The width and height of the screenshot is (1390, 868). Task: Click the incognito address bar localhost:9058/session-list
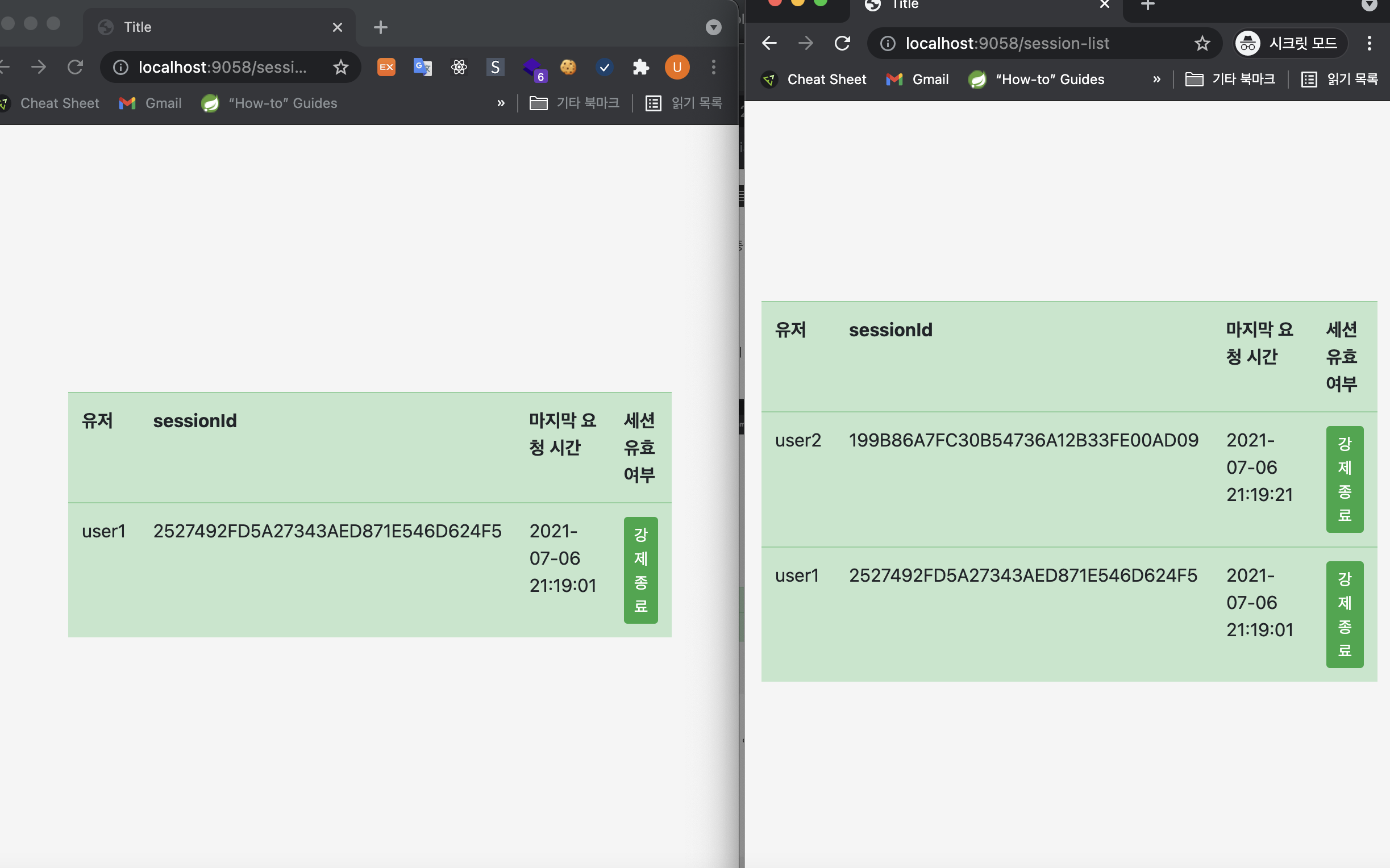click(x=1007, y=43)
